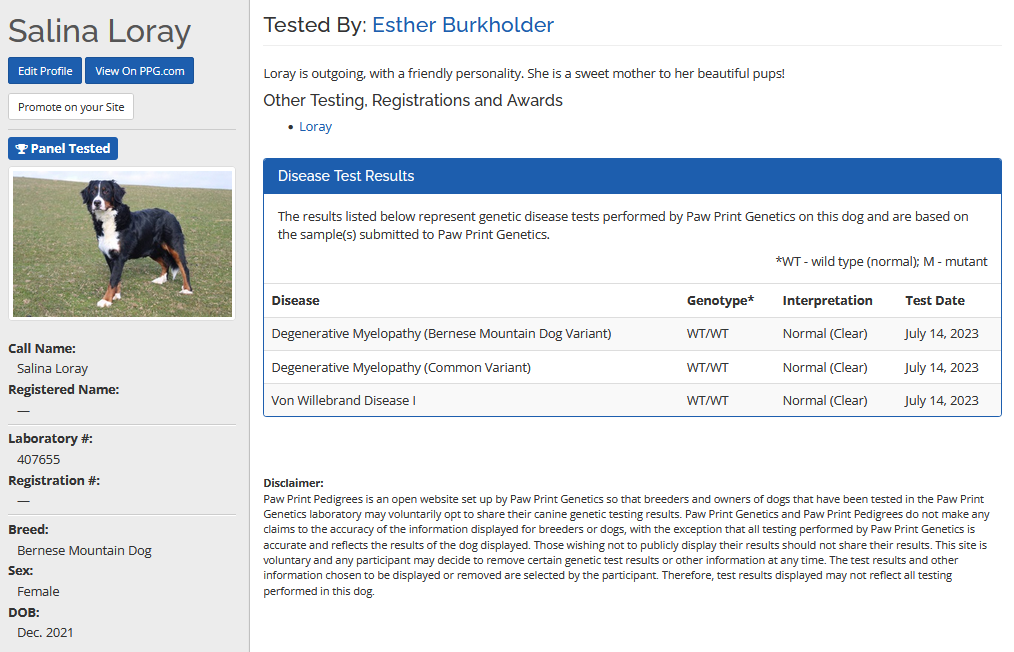Open the View On PPG.com button
Screen dimensions: 1014x652
[139, 71]
